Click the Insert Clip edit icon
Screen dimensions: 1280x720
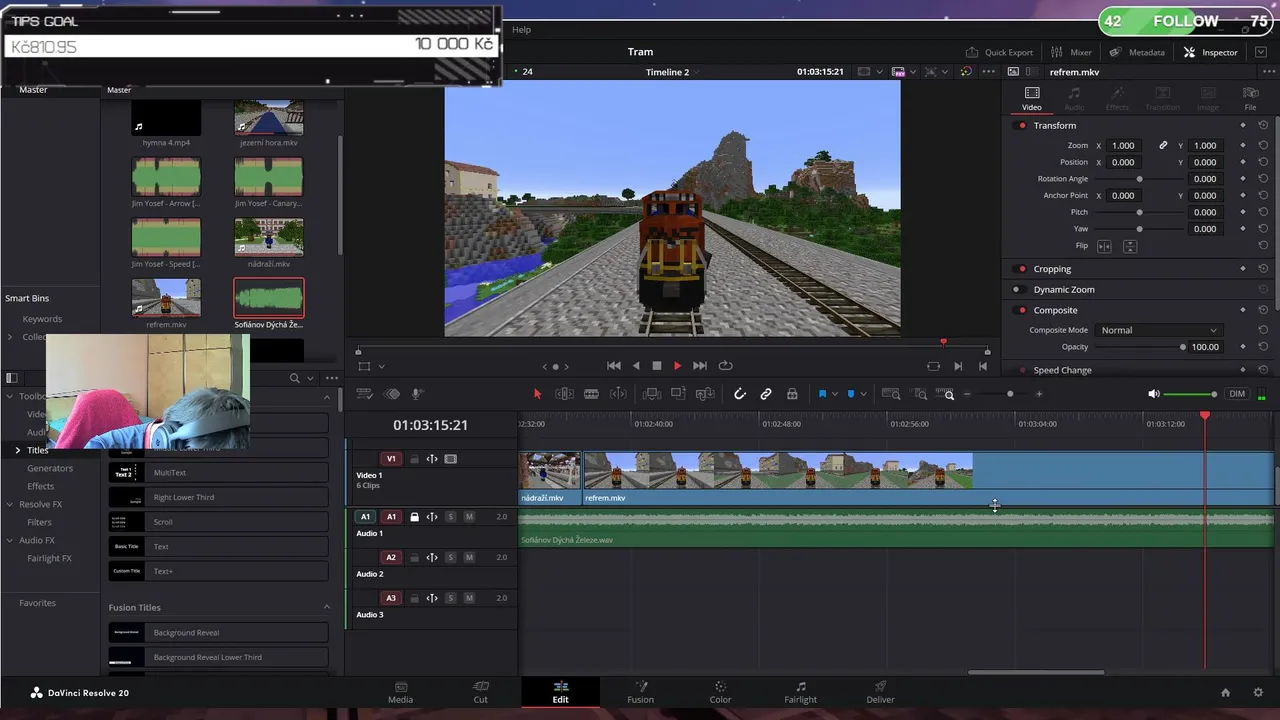pos(654,394)
